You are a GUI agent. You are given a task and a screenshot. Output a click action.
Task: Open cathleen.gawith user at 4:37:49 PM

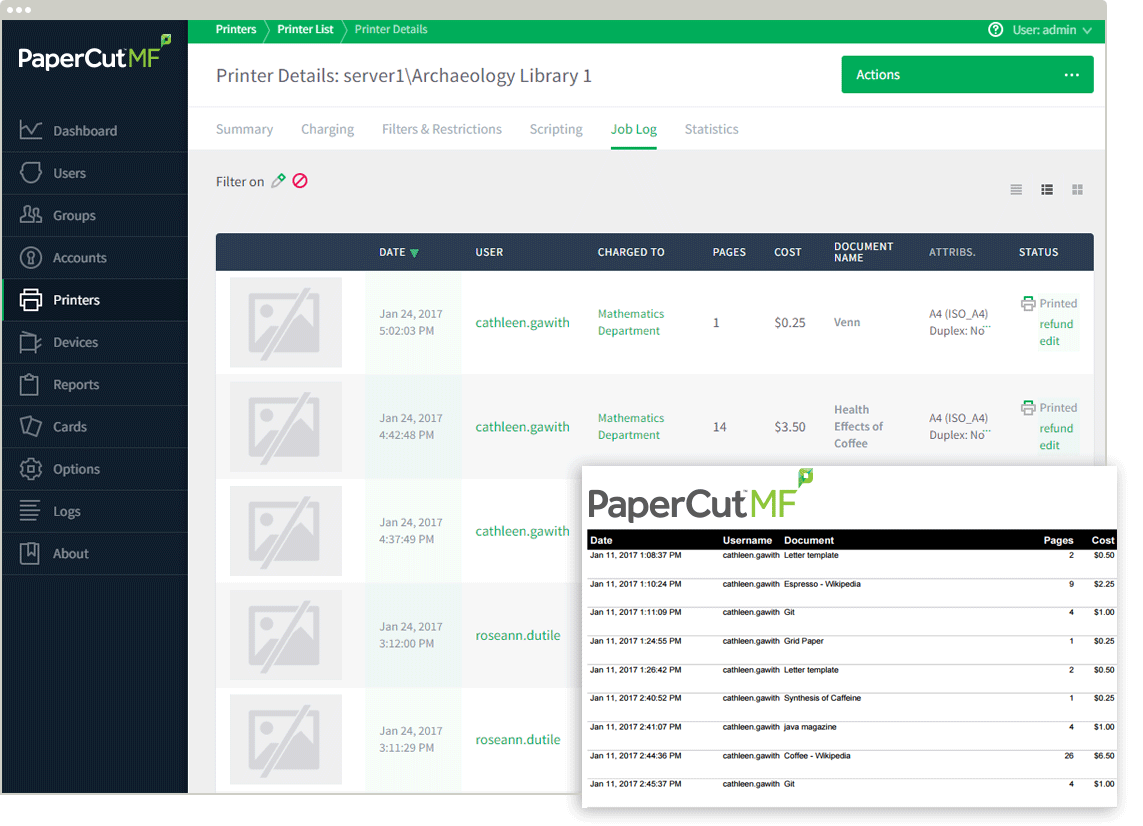(522, 531)
